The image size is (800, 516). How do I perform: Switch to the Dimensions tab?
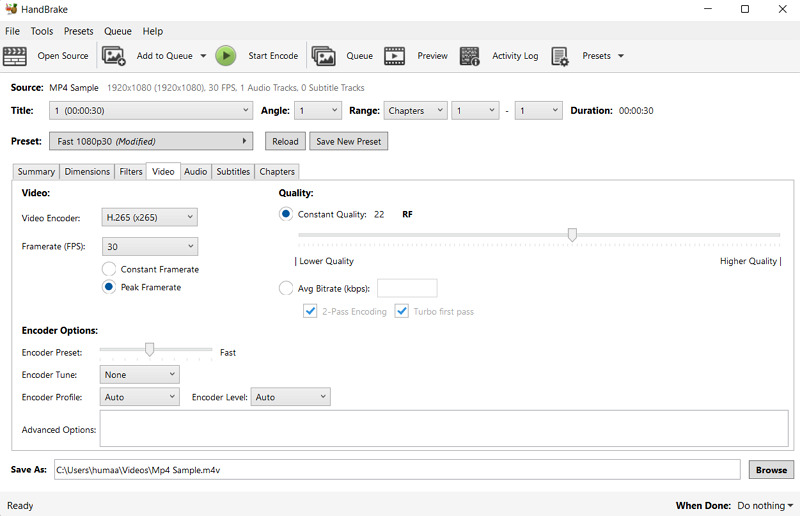point(87,171)
